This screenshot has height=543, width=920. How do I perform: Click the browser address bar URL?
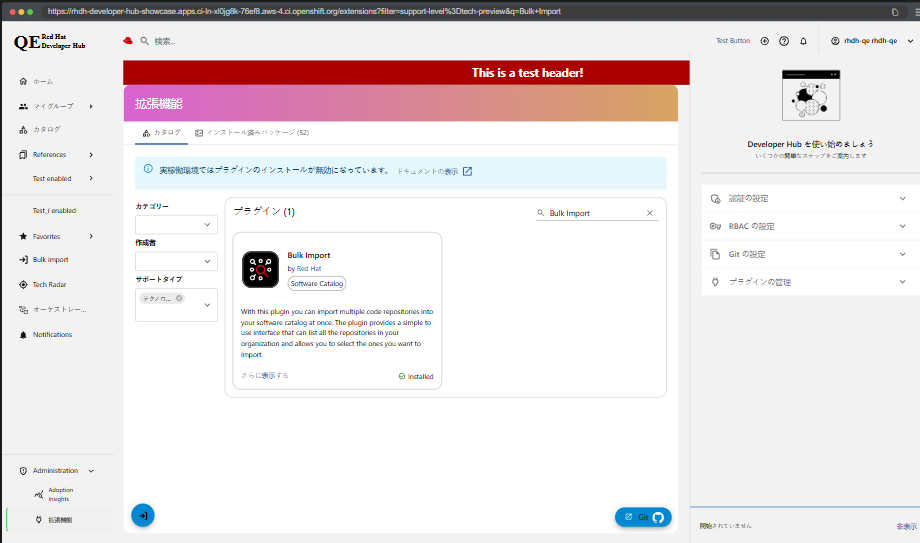304,11
